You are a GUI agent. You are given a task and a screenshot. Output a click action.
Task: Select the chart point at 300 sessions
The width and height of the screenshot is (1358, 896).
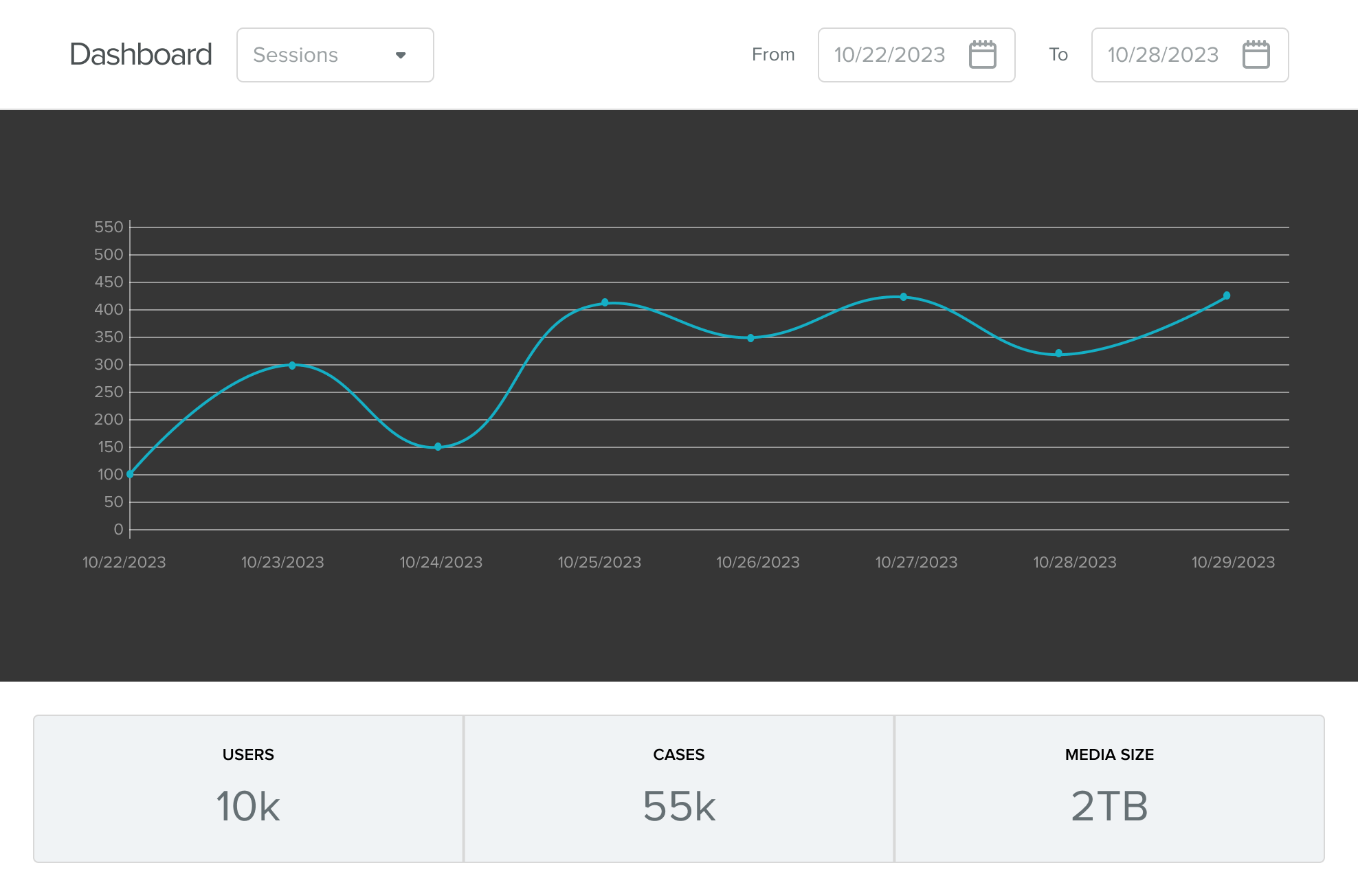(292, 366)
